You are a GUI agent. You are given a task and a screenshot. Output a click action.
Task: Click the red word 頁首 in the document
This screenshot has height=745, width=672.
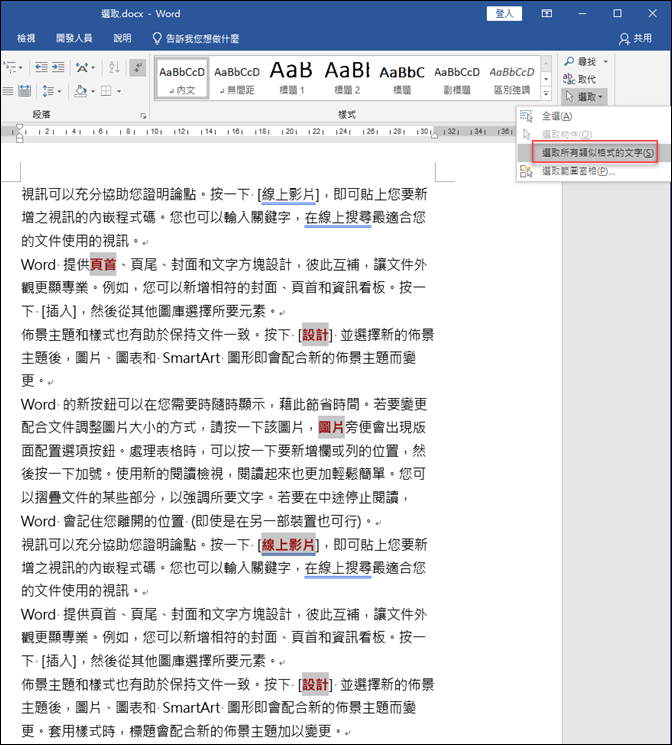tap(103, 265)
